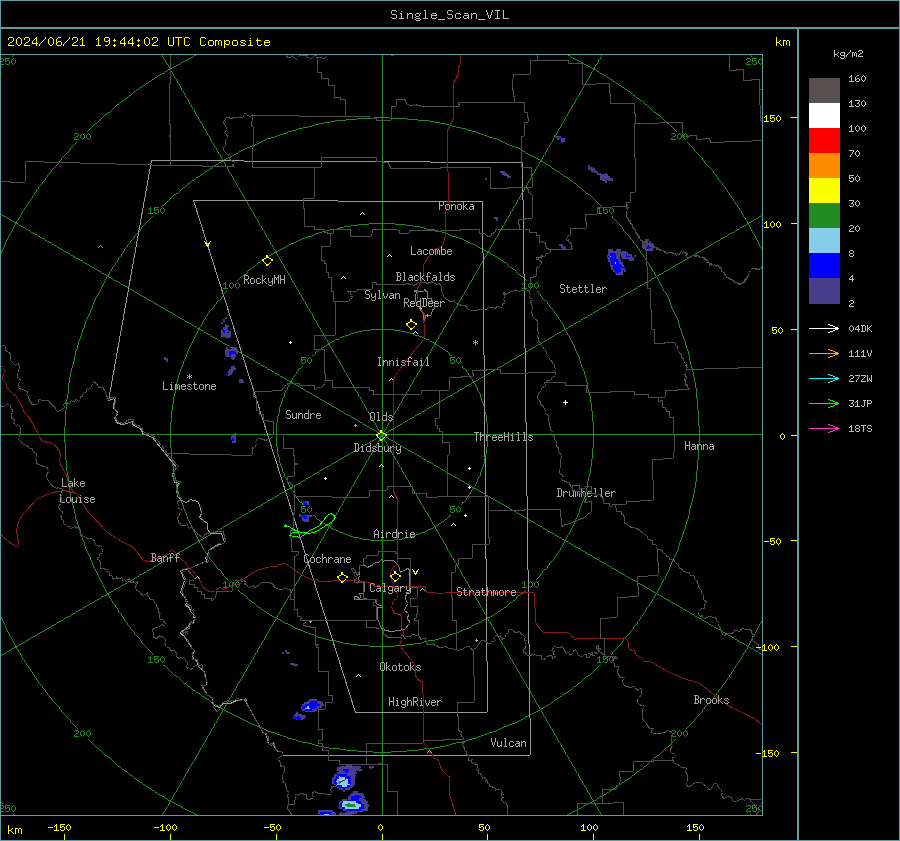
Task: Click the yellow diamond marker near Cochrane
Action: [x=342, y=578]
